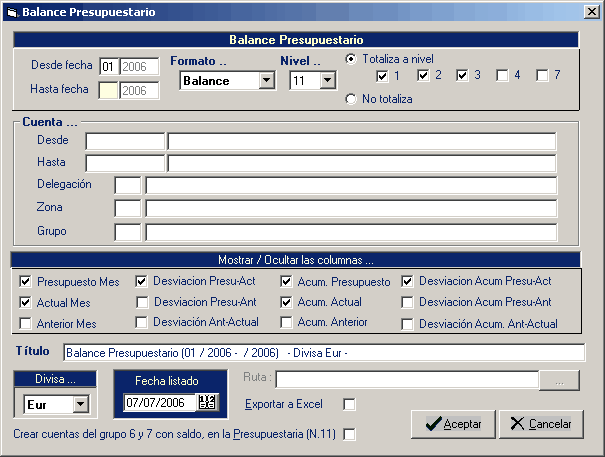Click the Grupo description field
This screenshot has height=457, width=605.
[x=351, y=232]
